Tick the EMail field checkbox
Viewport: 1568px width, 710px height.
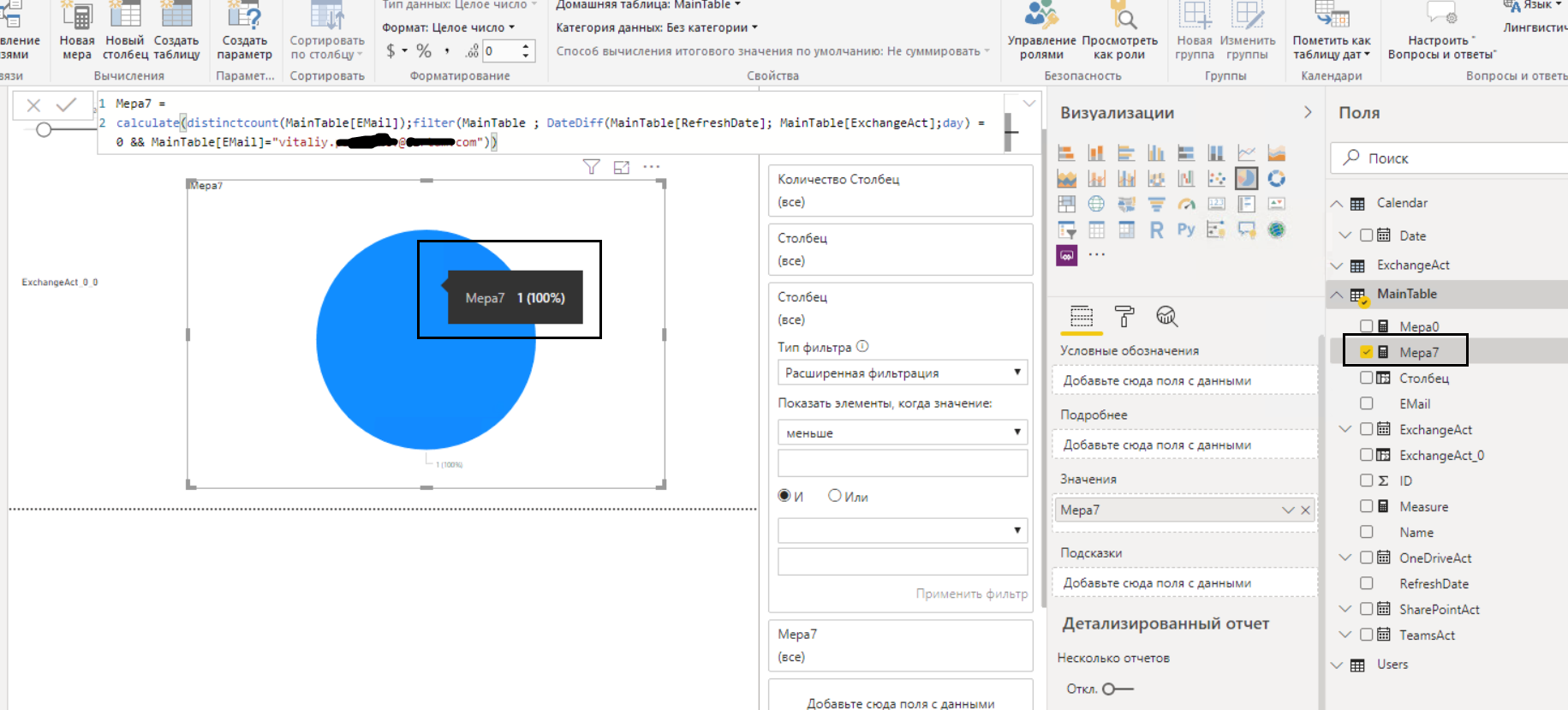(1367, 403)
